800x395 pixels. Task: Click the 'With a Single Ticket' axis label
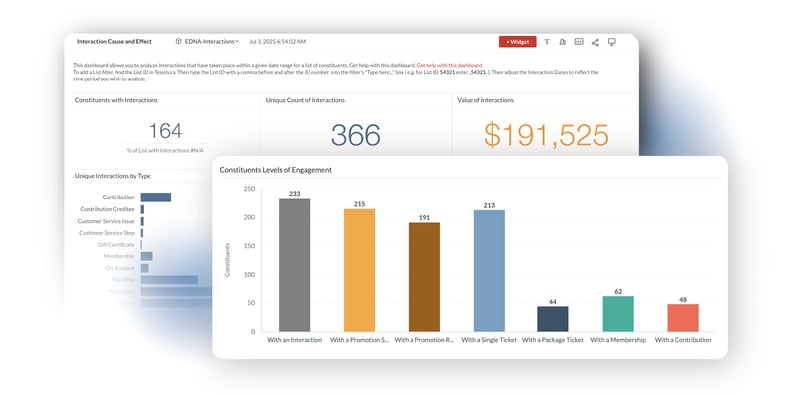pyautogui.click(x=489, y=340)
